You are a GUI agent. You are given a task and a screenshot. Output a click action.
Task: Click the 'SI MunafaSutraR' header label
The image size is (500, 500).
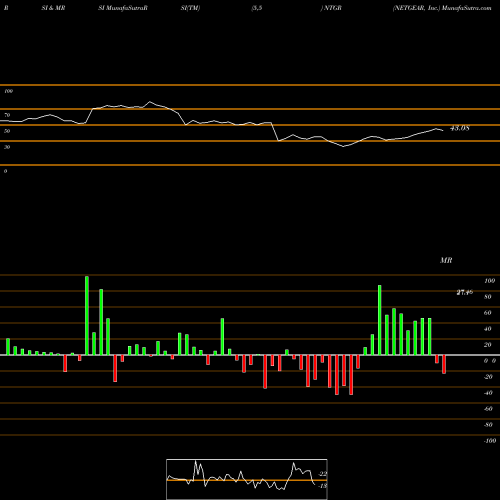coord(123,8)
